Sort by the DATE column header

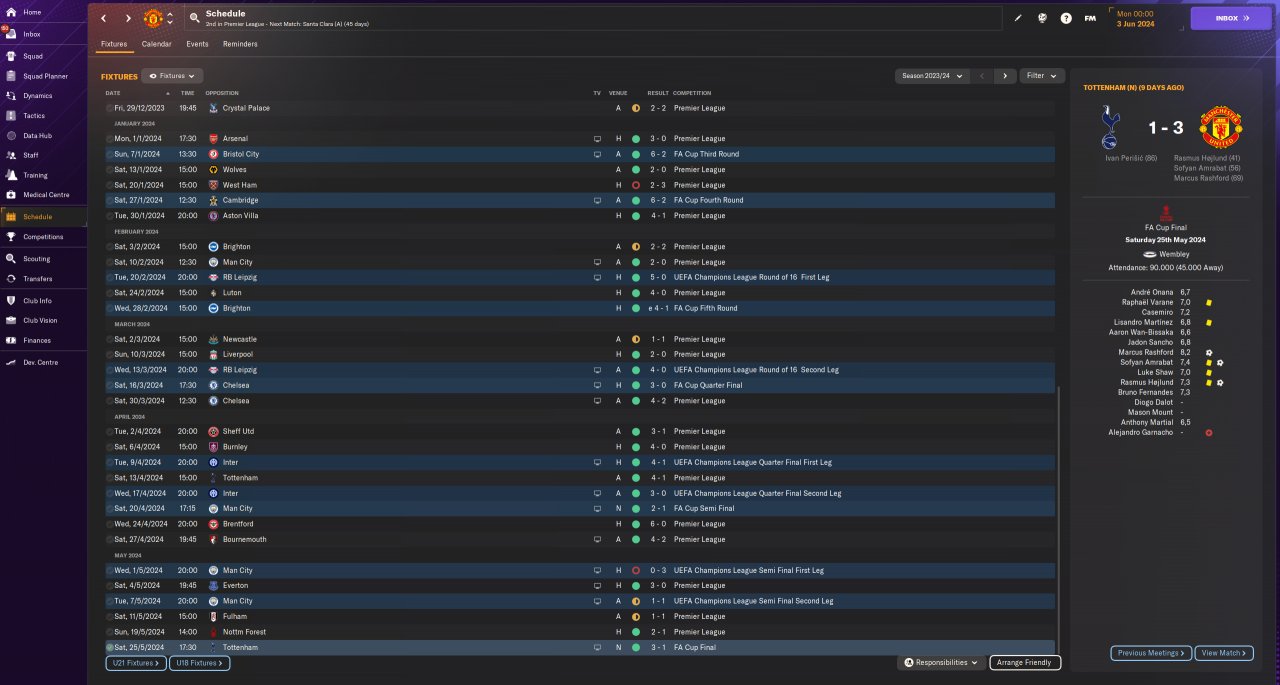[x=113, y=93]
